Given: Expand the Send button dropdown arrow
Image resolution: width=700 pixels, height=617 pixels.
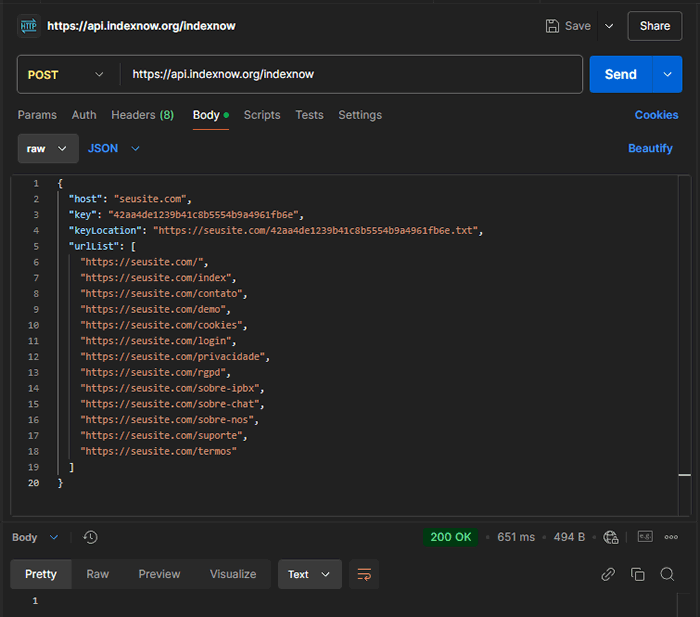Looking at the screenshot, I should (x=667, y=74).
